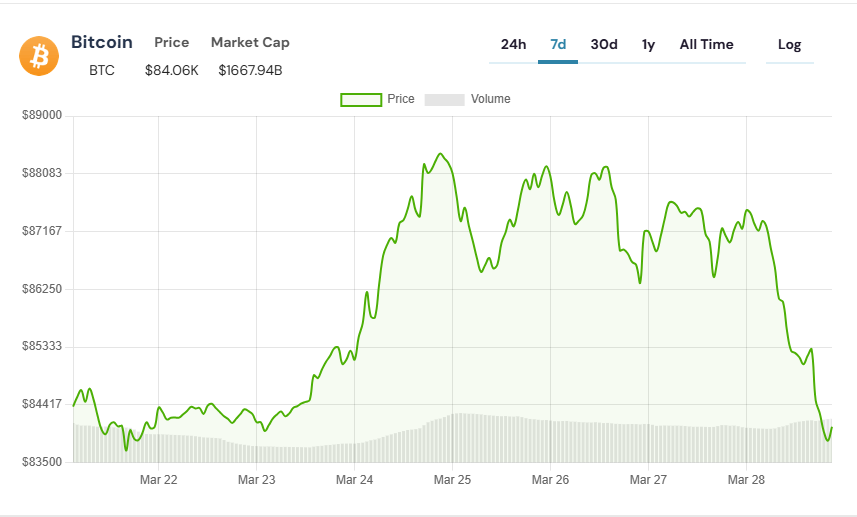Click the BTC ticker symbol
Screen dimensions: 857x517
pyautogui.click(x=102, y=70)
